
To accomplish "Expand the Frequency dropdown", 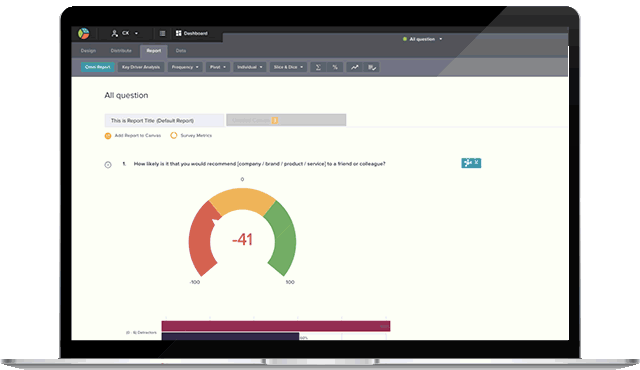I will pos(185,67).
